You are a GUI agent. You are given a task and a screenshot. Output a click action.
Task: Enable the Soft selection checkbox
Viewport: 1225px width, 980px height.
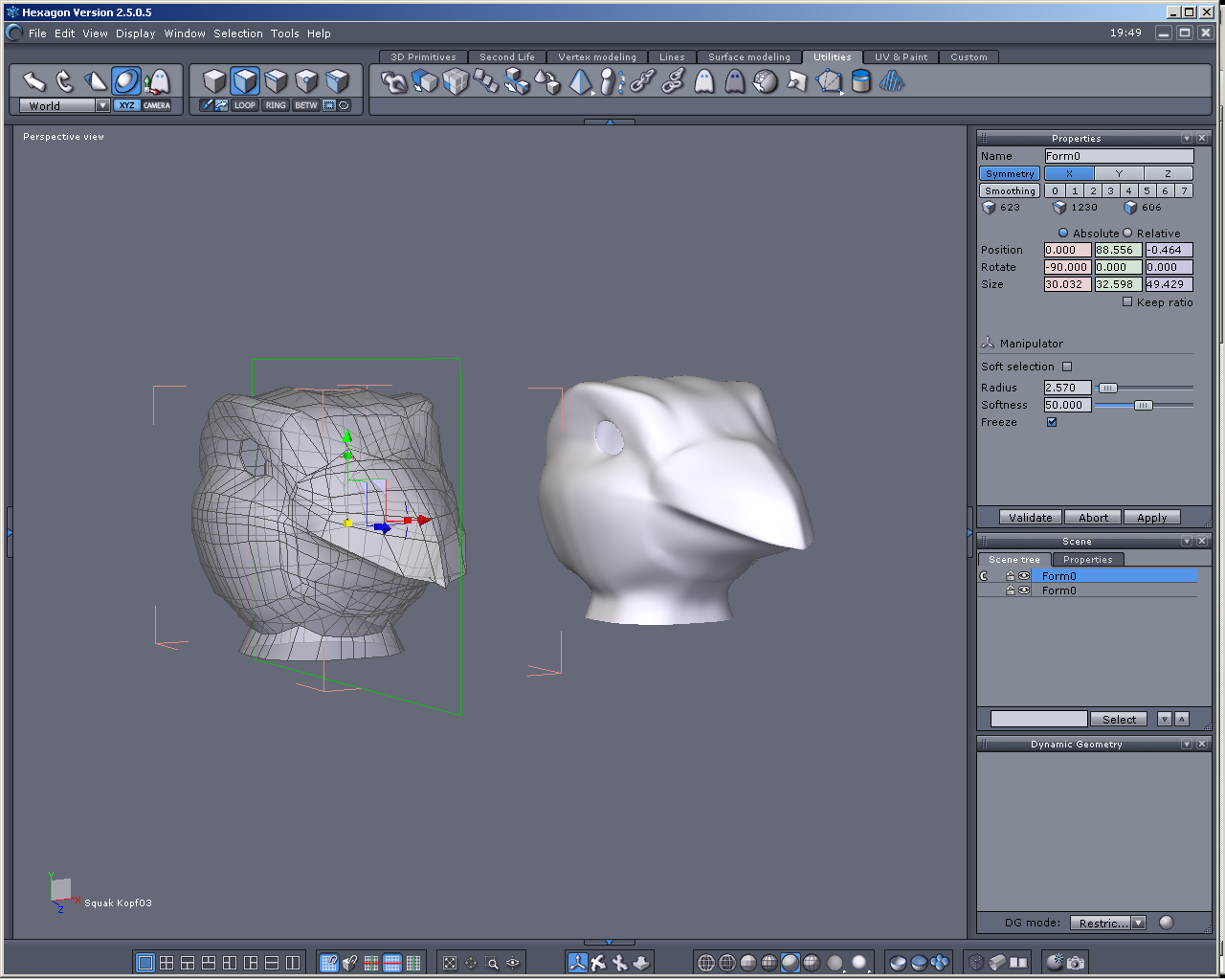point(1067,367)
